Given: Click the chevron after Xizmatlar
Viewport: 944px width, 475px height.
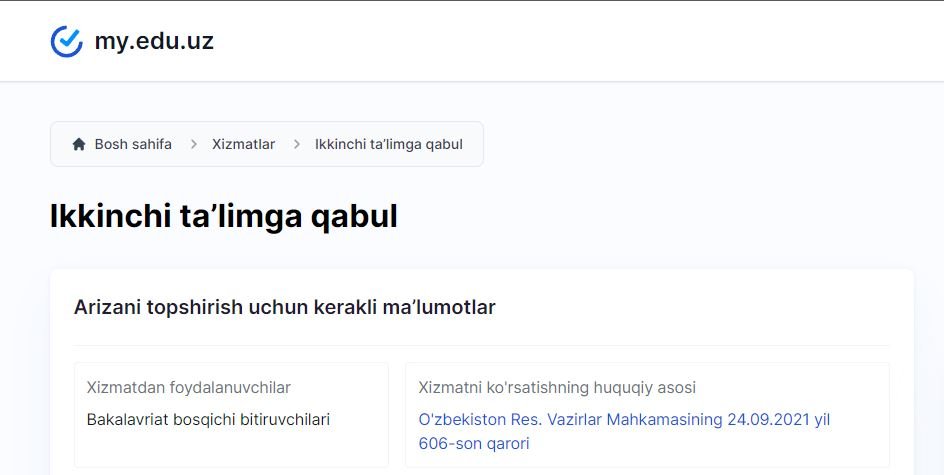Looking at the screenshot, I should (x=297, y=144).
